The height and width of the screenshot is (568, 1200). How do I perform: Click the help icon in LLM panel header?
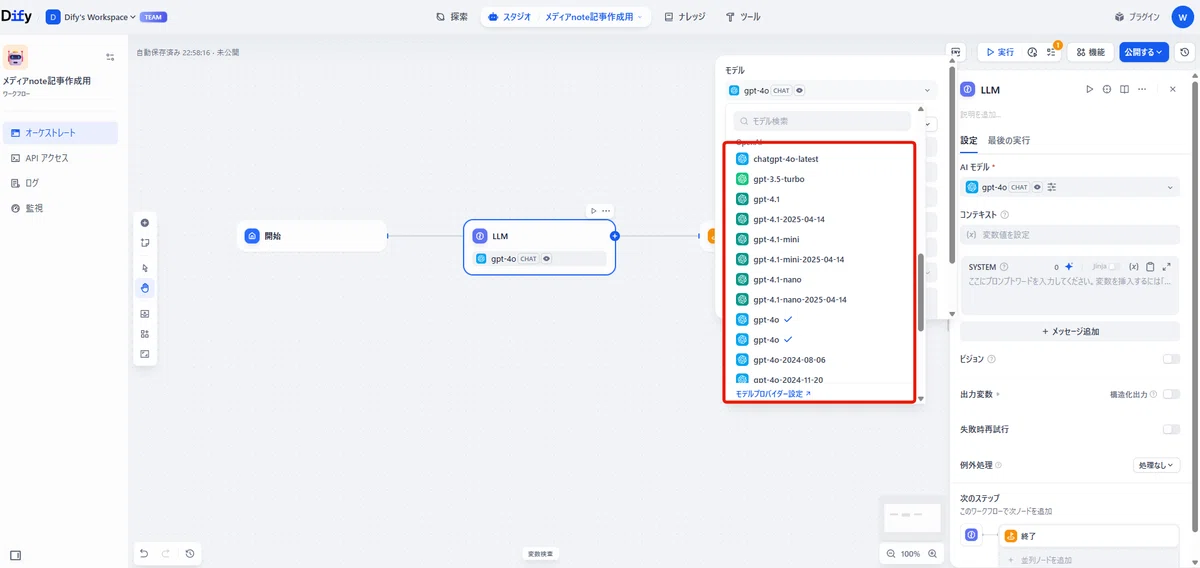(x=1107, y=89)
